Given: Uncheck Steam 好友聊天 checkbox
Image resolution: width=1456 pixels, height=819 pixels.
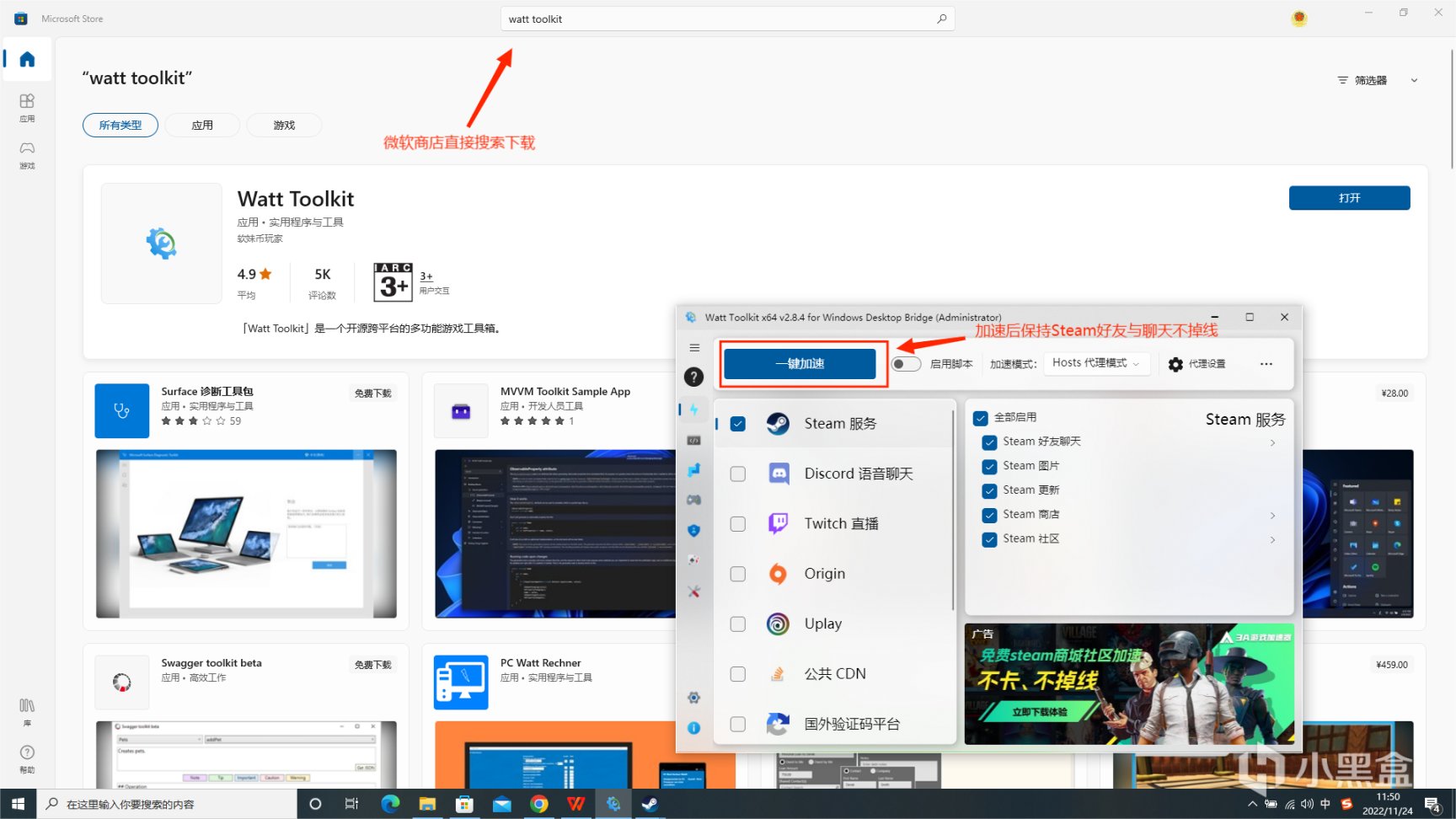Looking at the screenshot, I should pyautogui.click(x=990, y=442).
